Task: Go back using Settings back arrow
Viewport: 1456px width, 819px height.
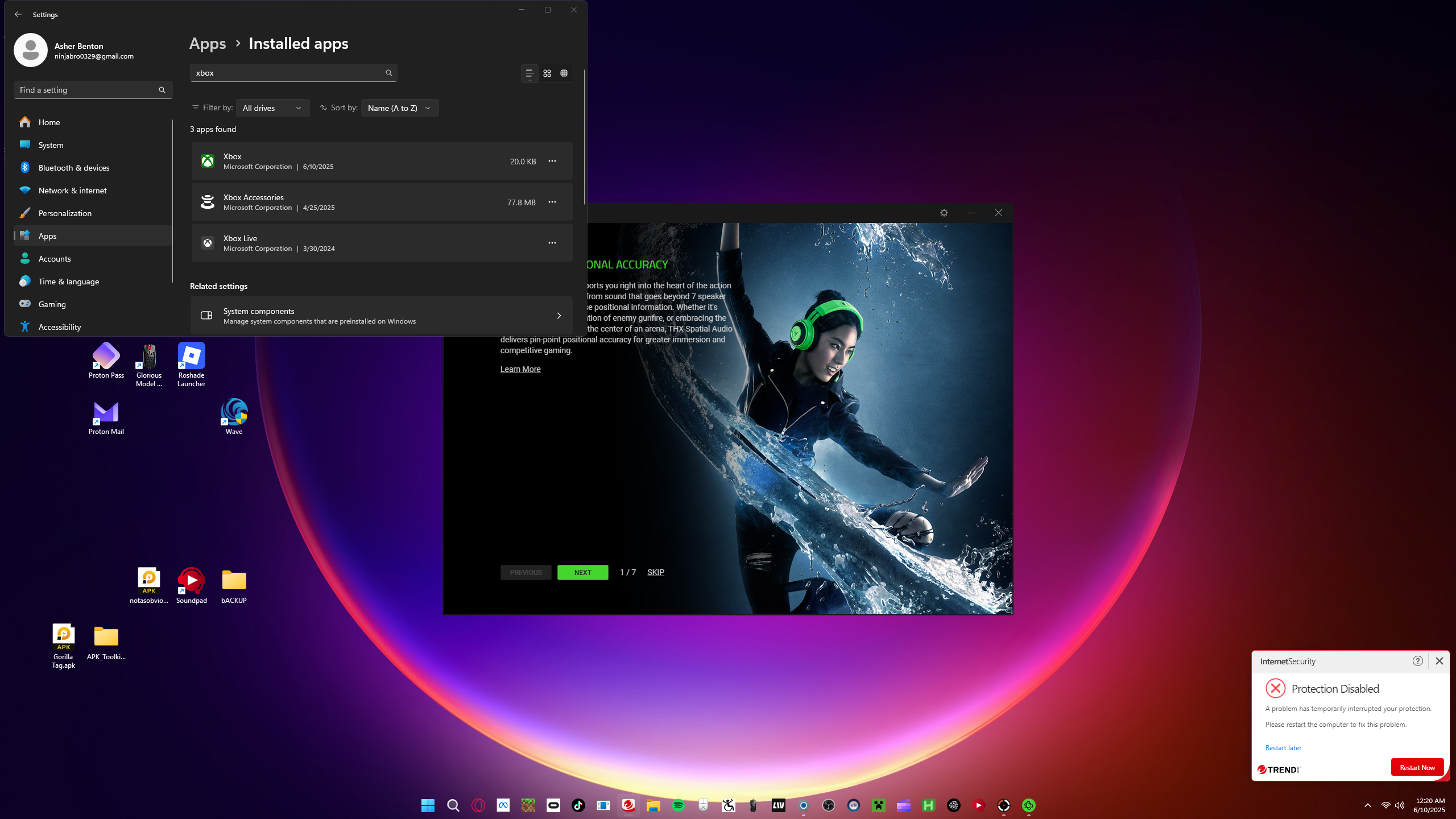Action: [18, 14]
